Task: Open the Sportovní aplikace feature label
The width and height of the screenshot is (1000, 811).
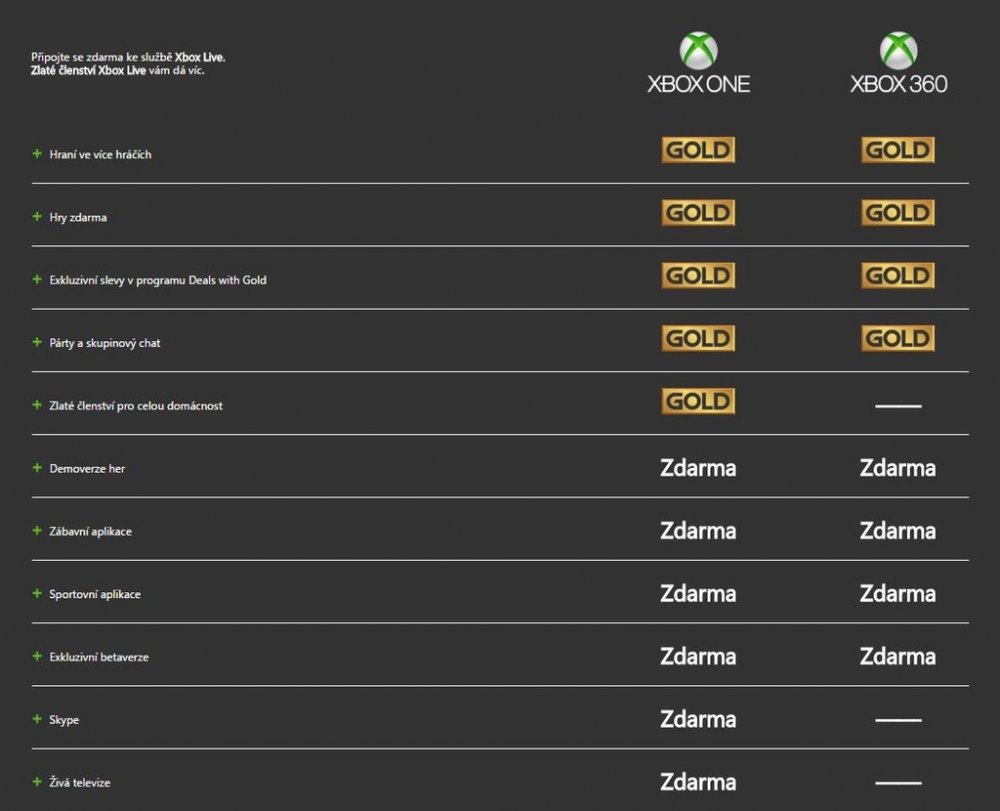Action: pos(95,595)
